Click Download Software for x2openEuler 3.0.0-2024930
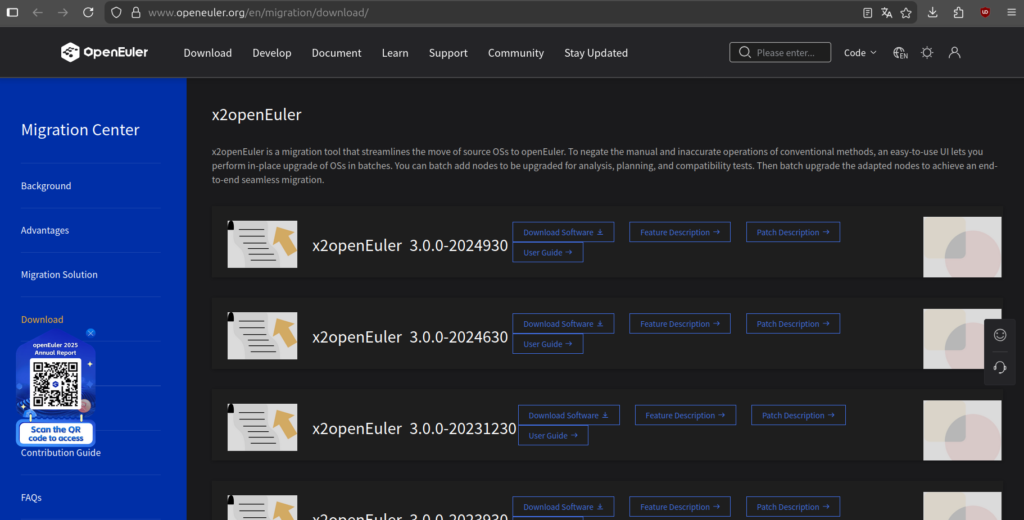1024x520 pixels. coord(563,232)
